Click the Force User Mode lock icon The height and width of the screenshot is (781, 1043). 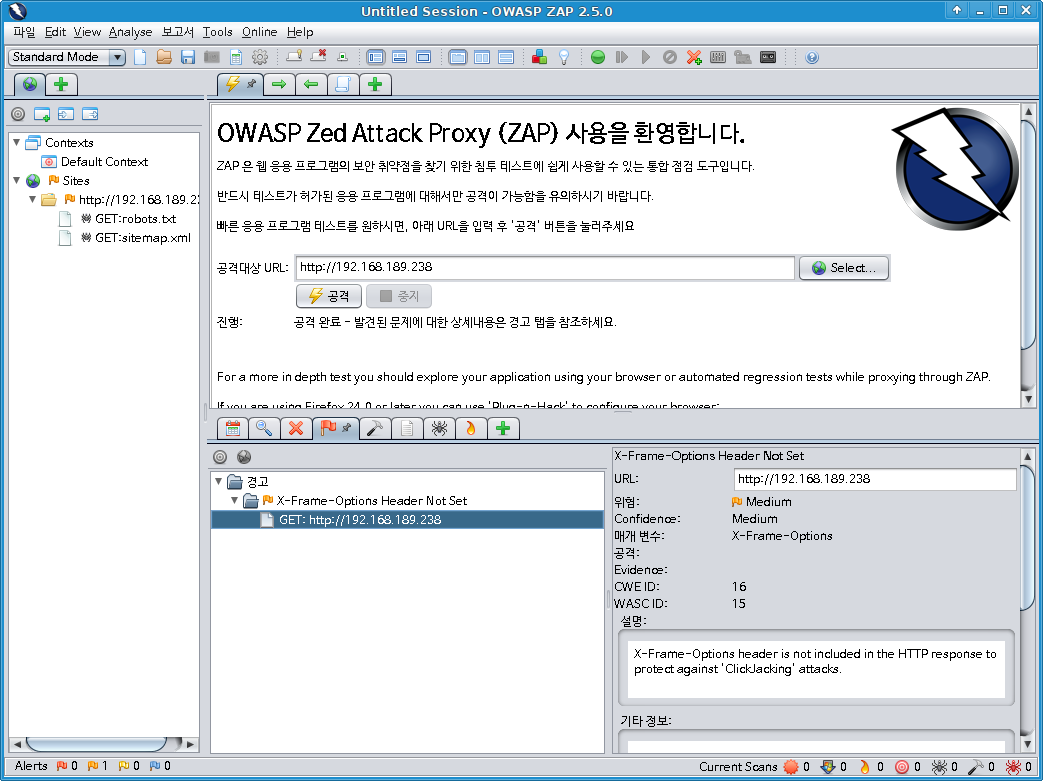point(742,57)
